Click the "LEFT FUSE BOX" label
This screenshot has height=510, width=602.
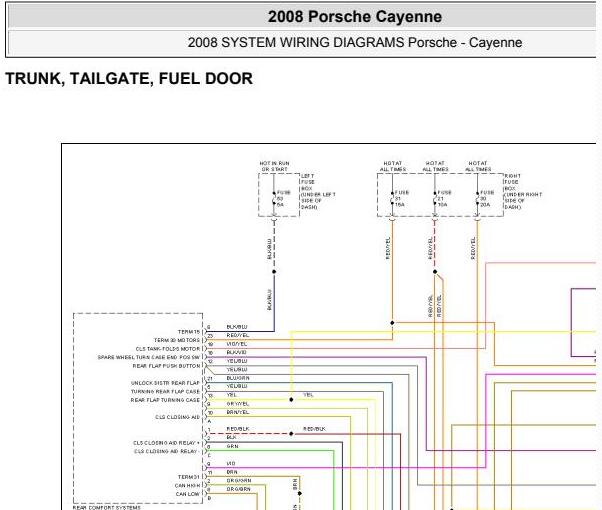(308, 182)
